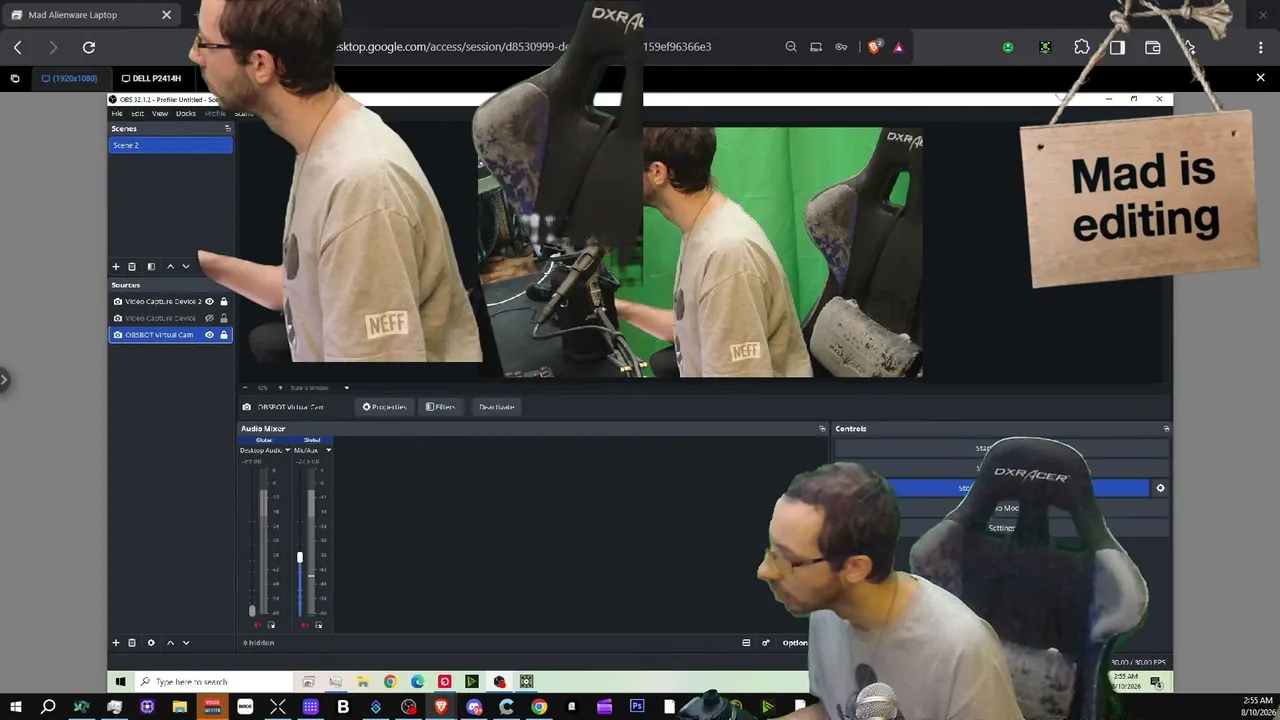This screenshot has height=720, width=1280.
Task: Undock the Controls panel
Action: coord(1166,429)
